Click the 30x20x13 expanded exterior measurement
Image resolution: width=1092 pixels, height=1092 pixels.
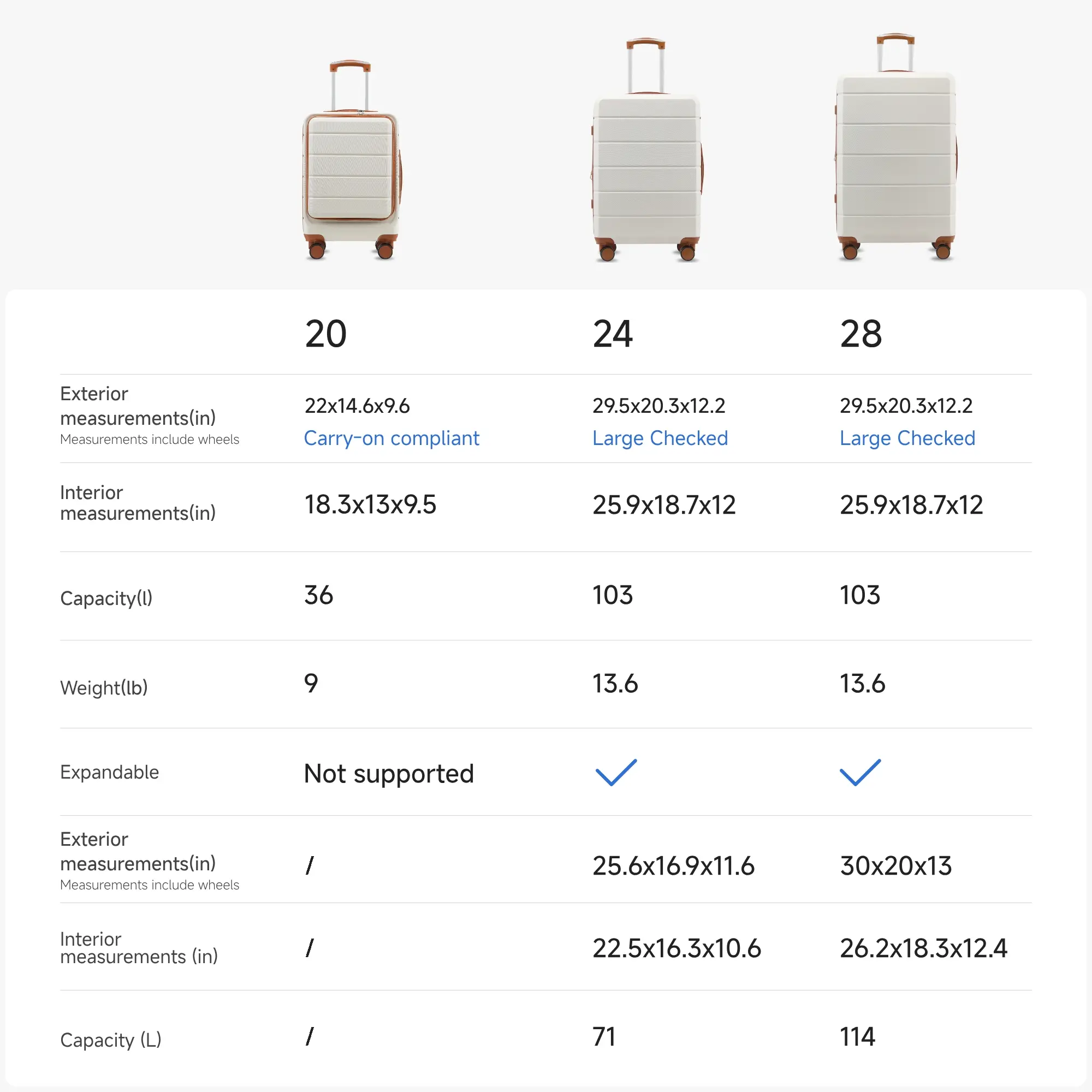pos(895,866)
